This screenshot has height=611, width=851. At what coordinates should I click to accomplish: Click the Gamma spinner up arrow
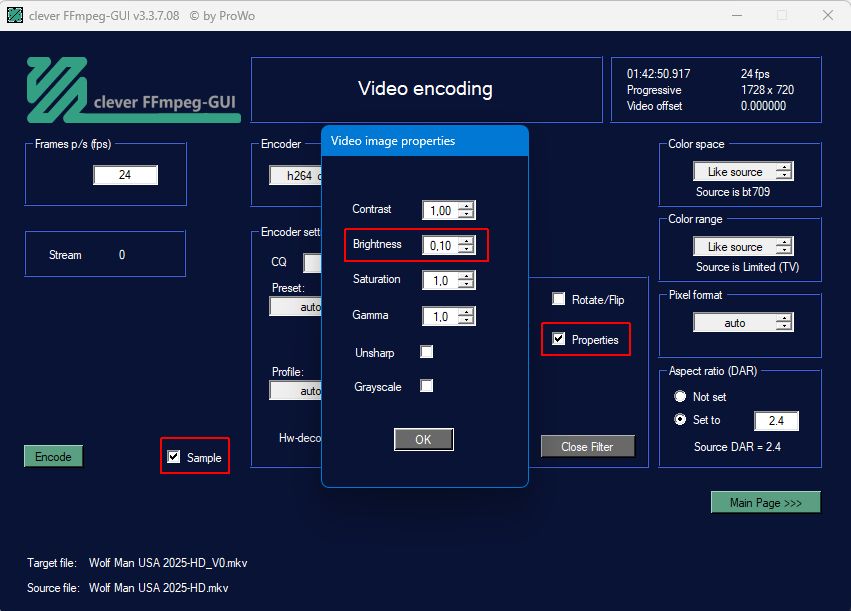click(466, 312)
